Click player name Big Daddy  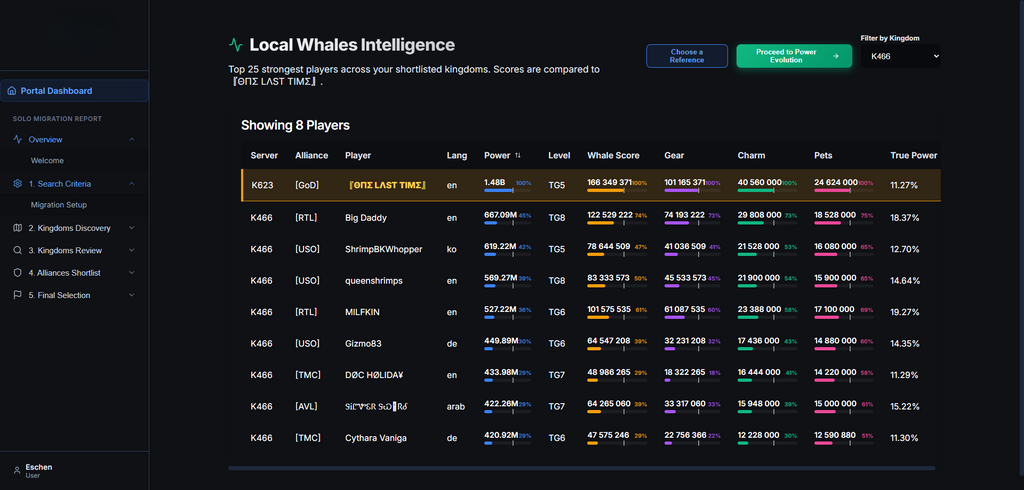tap(366, 218)
